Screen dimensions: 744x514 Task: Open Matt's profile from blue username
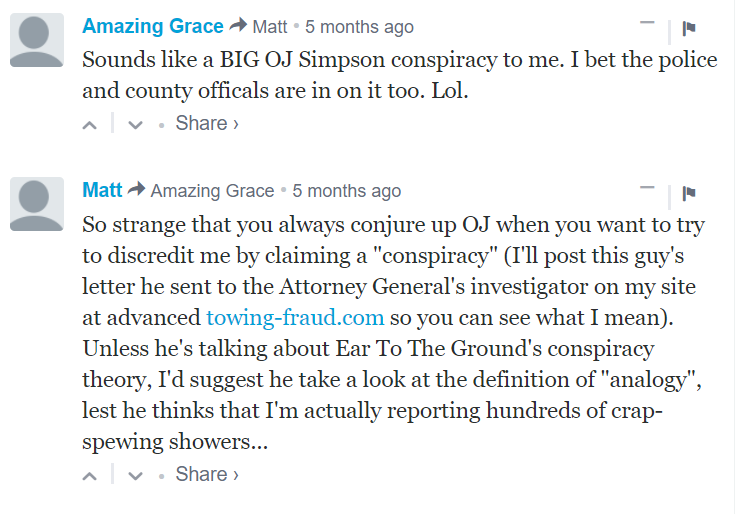[x=102, y=190]
